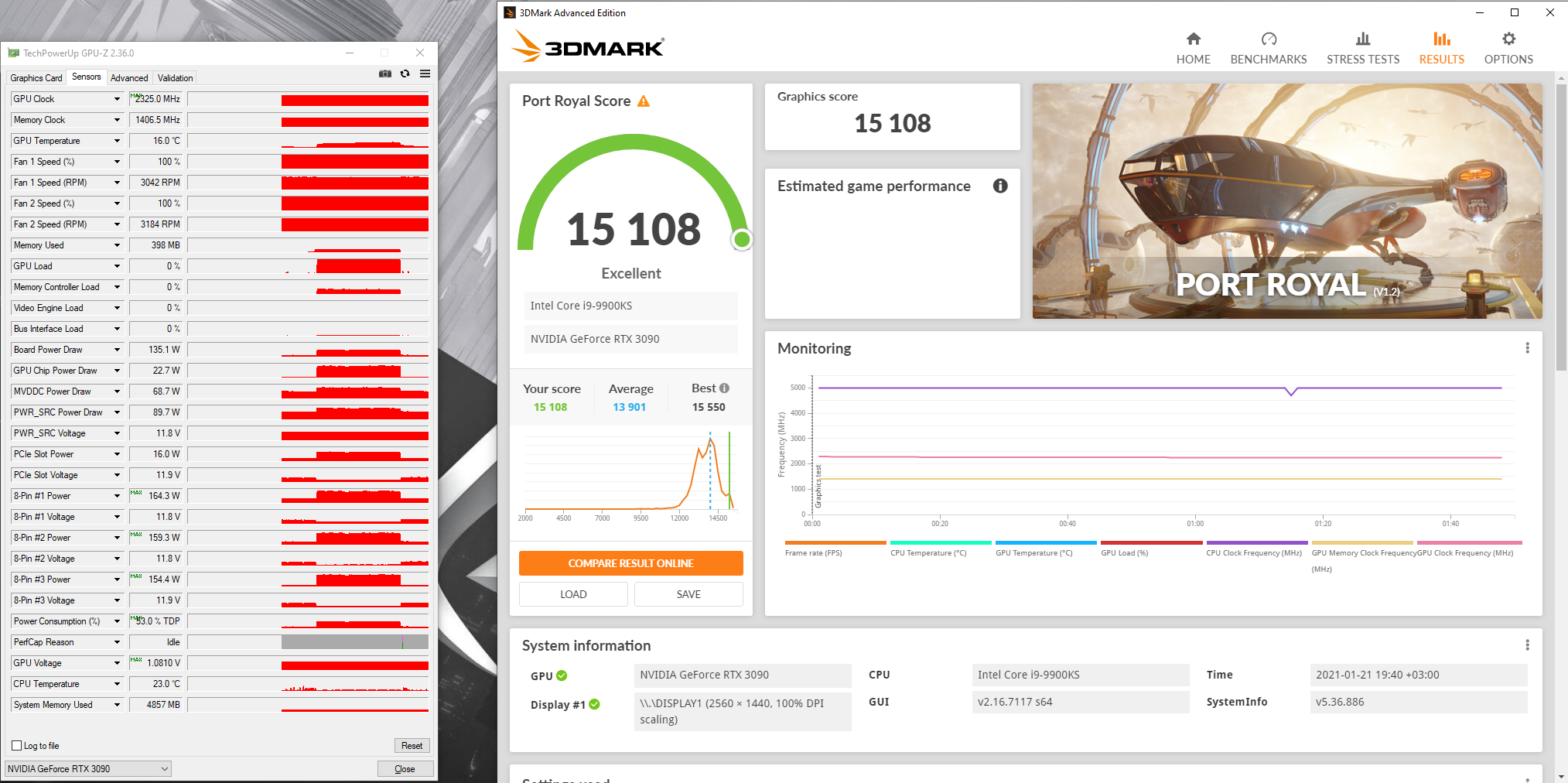Open the Fan 1 Speed (%) dropdown

point(117,162)
